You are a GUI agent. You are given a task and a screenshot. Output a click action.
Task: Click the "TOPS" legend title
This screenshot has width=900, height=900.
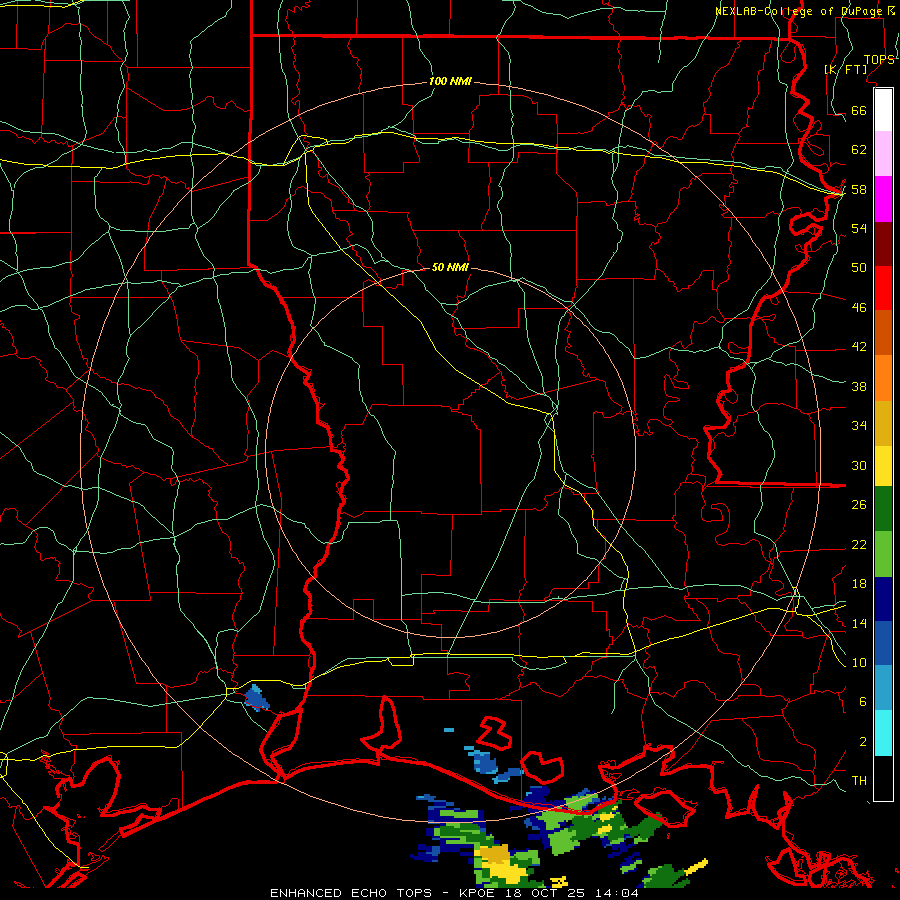tap(879, 60)
